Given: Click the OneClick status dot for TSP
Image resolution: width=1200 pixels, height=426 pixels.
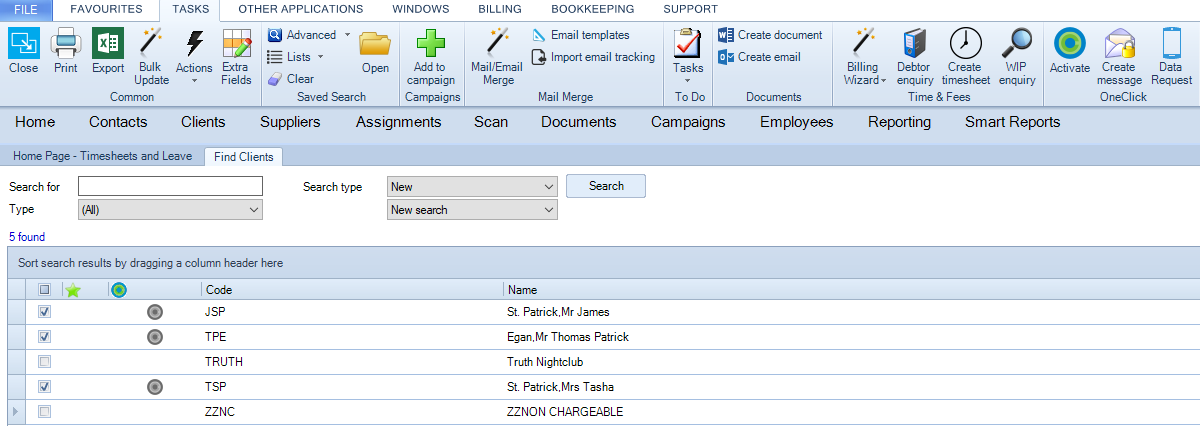Looking at the screenshot, I should click(154, 386).
